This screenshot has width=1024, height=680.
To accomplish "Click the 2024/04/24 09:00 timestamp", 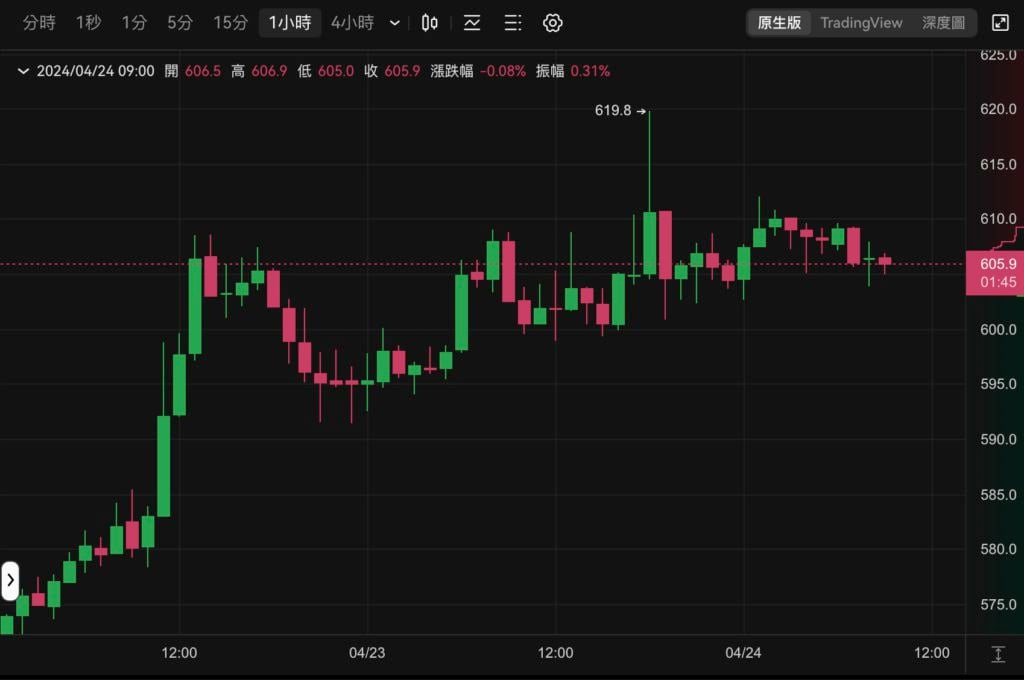I will (95, 71).
